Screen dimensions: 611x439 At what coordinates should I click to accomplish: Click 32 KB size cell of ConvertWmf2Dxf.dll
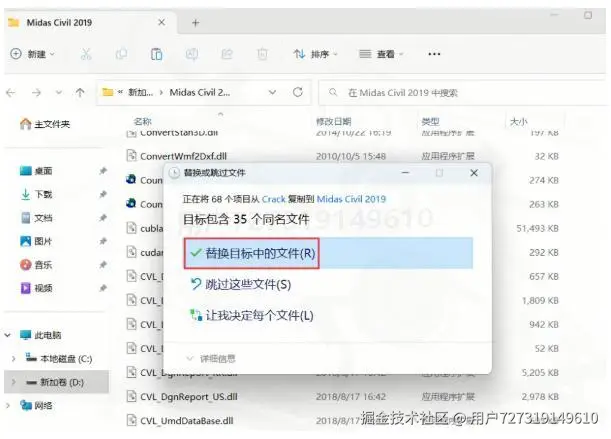(x=547, y=156)
